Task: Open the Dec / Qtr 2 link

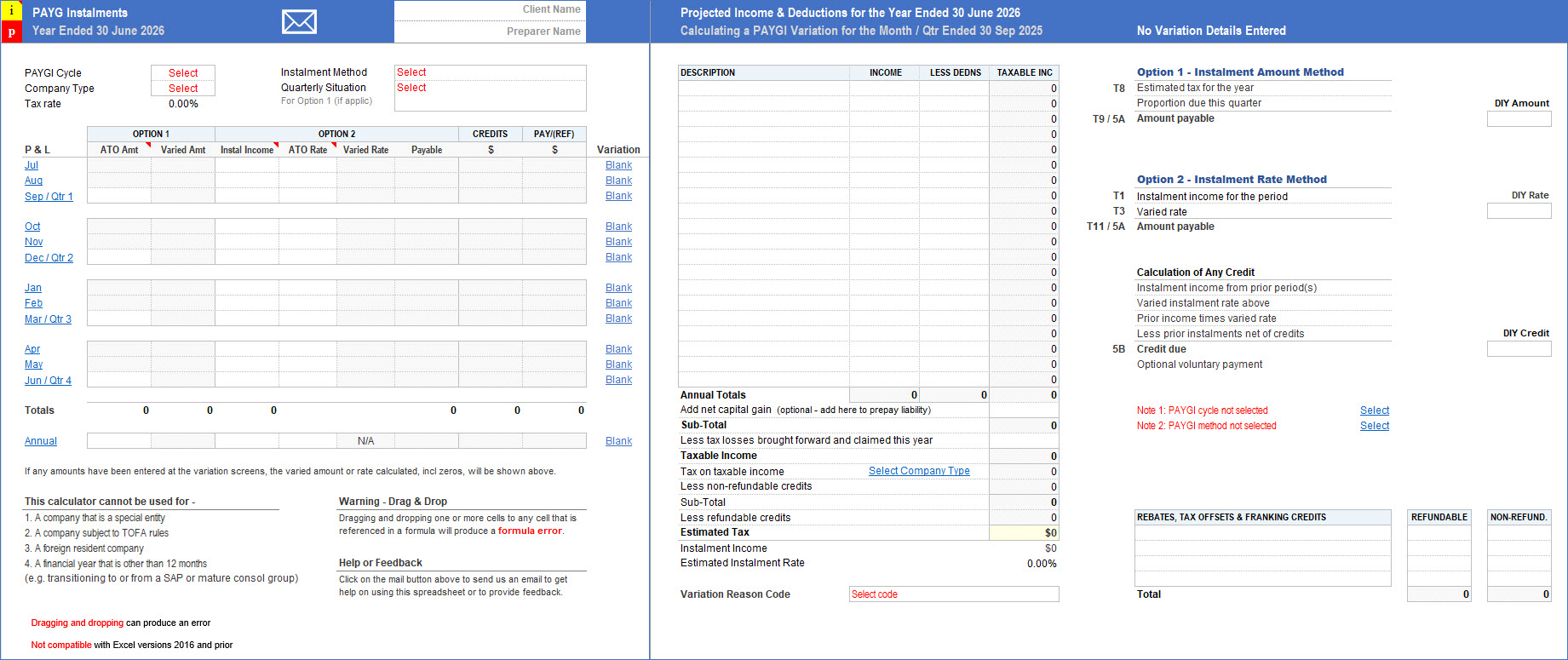Action: click(49, 258)
